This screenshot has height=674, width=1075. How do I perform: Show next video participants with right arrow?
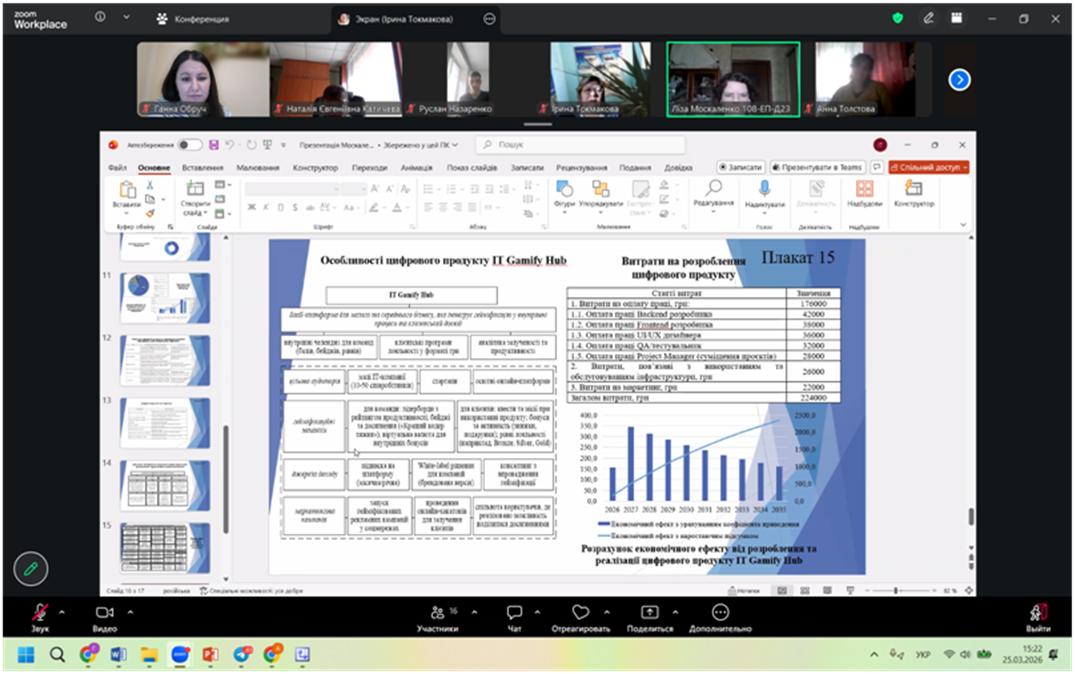coord(959,79)
